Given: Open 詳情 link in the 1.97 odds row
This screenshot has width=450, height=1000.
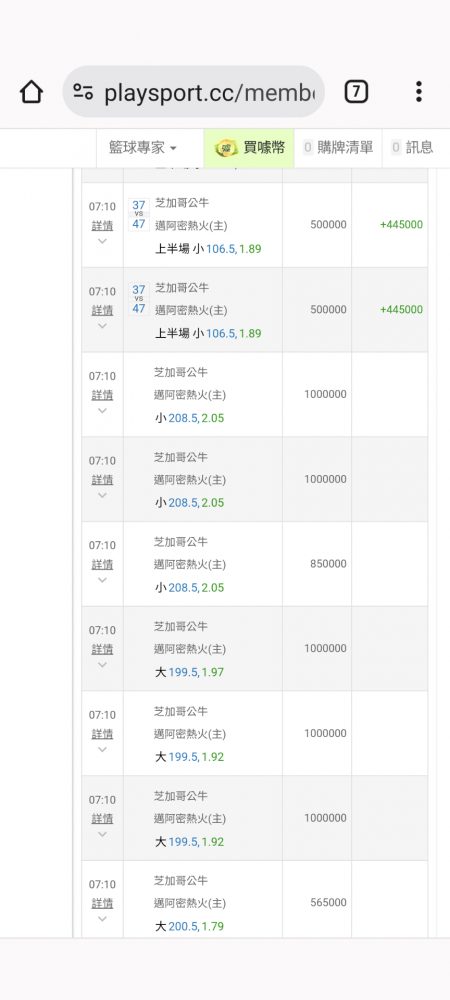Looking at the screenshot, I should [x=102, y=649].
